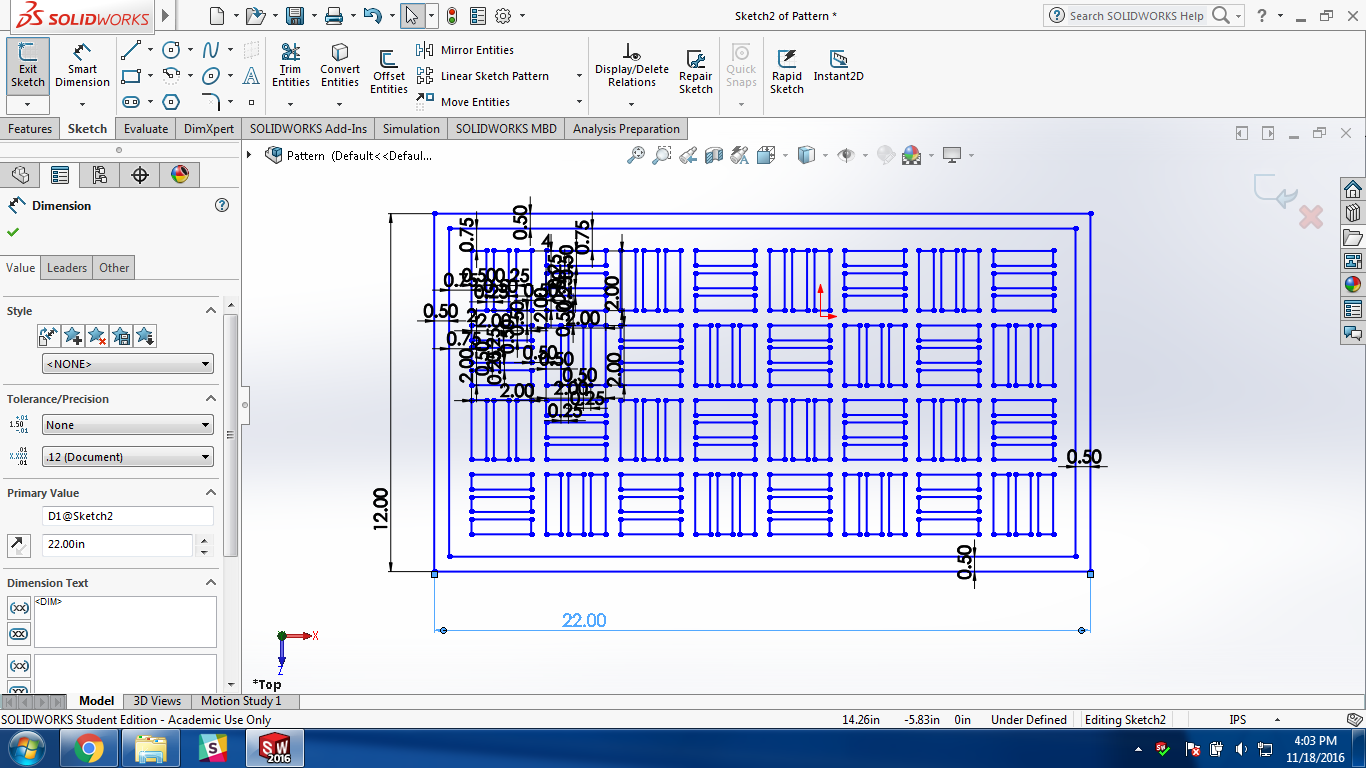The height and width of the screenshot is (768, 1366).
Task: Open the Evaluate ribbon tab
Action: (x=146, y=129)
